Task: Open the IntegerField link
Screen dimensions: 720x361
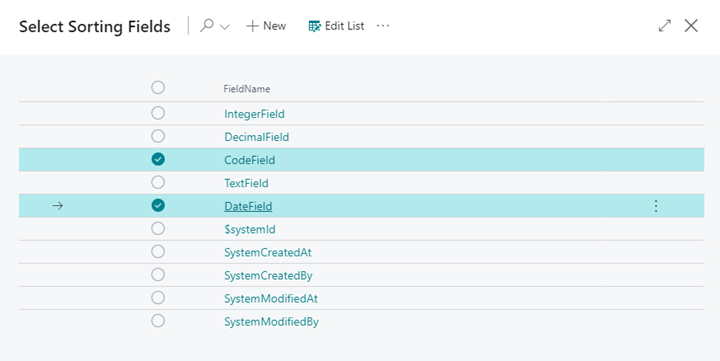Action: 254,114
